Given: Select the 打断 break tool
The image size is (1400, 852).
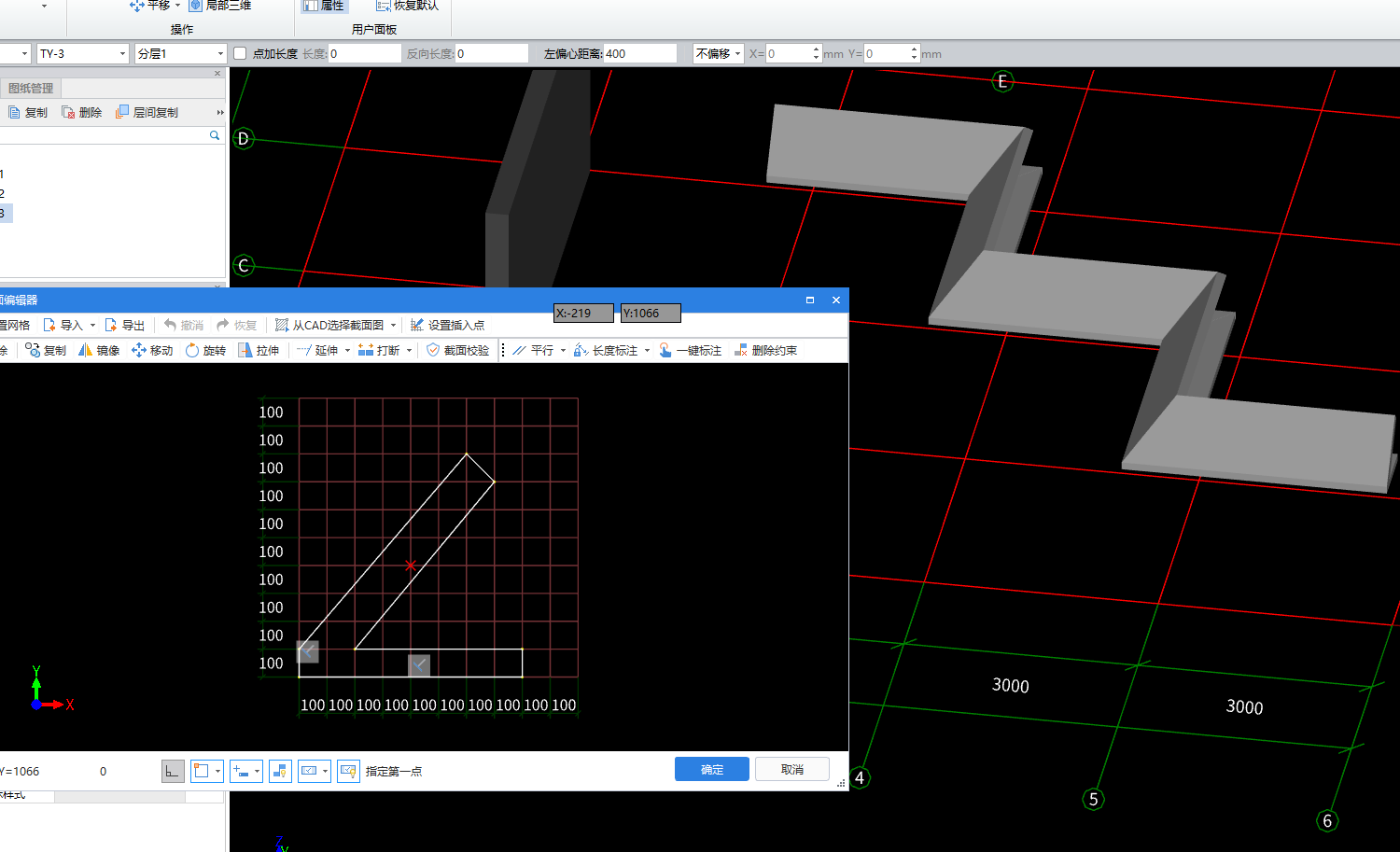Looking at the screenshot, I should 378,350.
